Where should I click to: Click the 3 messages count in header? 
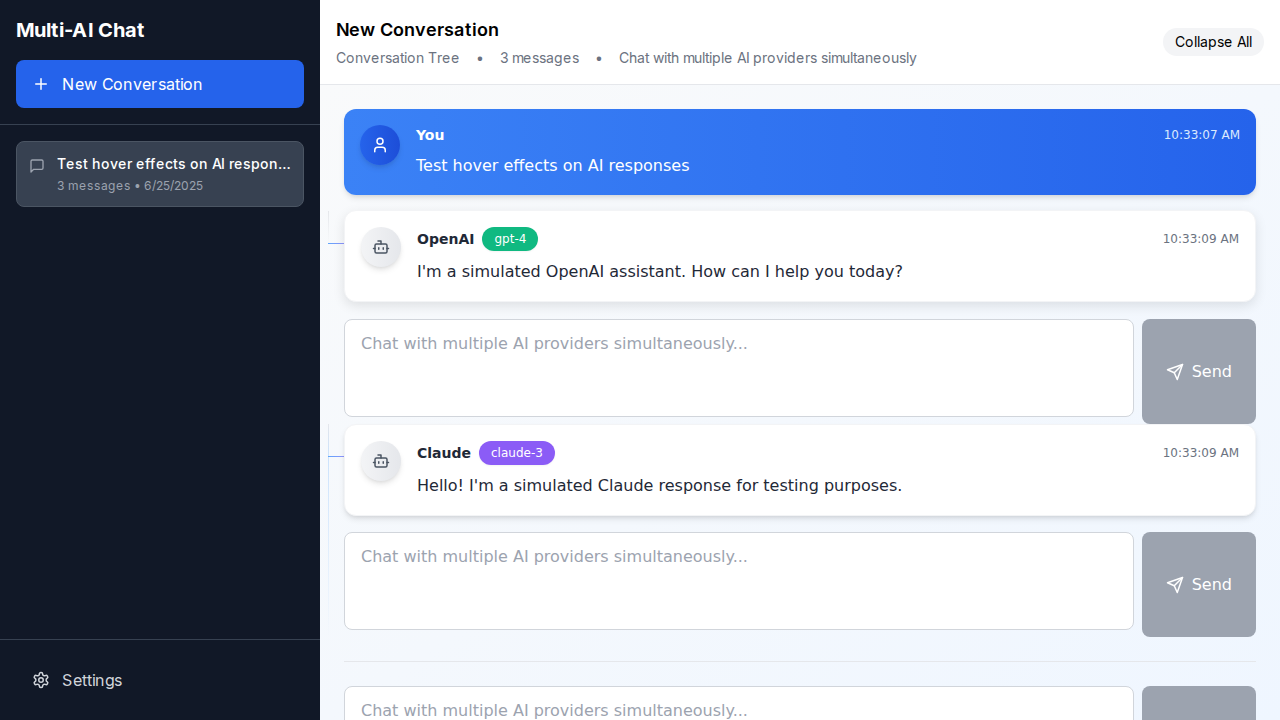(x=539, y=58)
